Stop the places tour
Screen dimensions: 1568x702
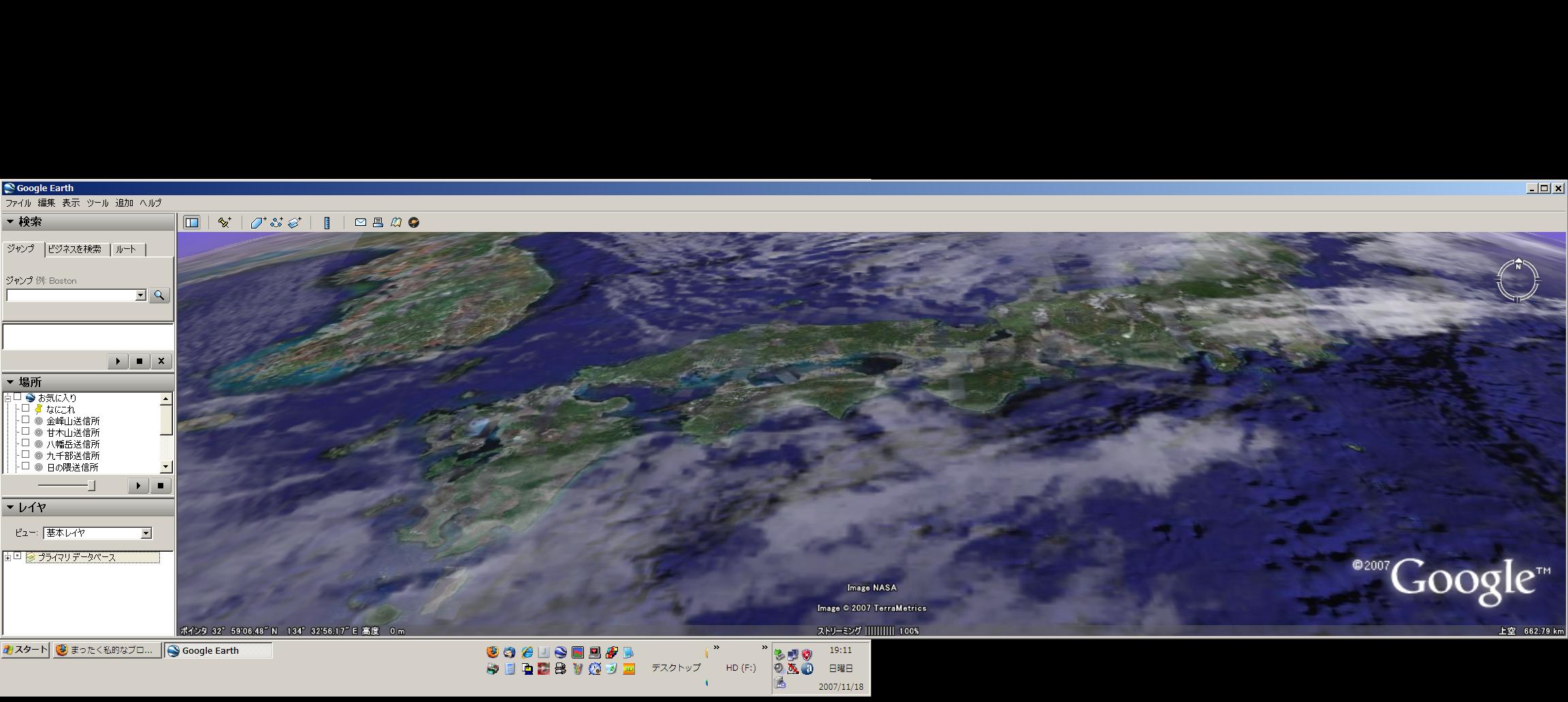pyautogui.click(x=161, y=486)
